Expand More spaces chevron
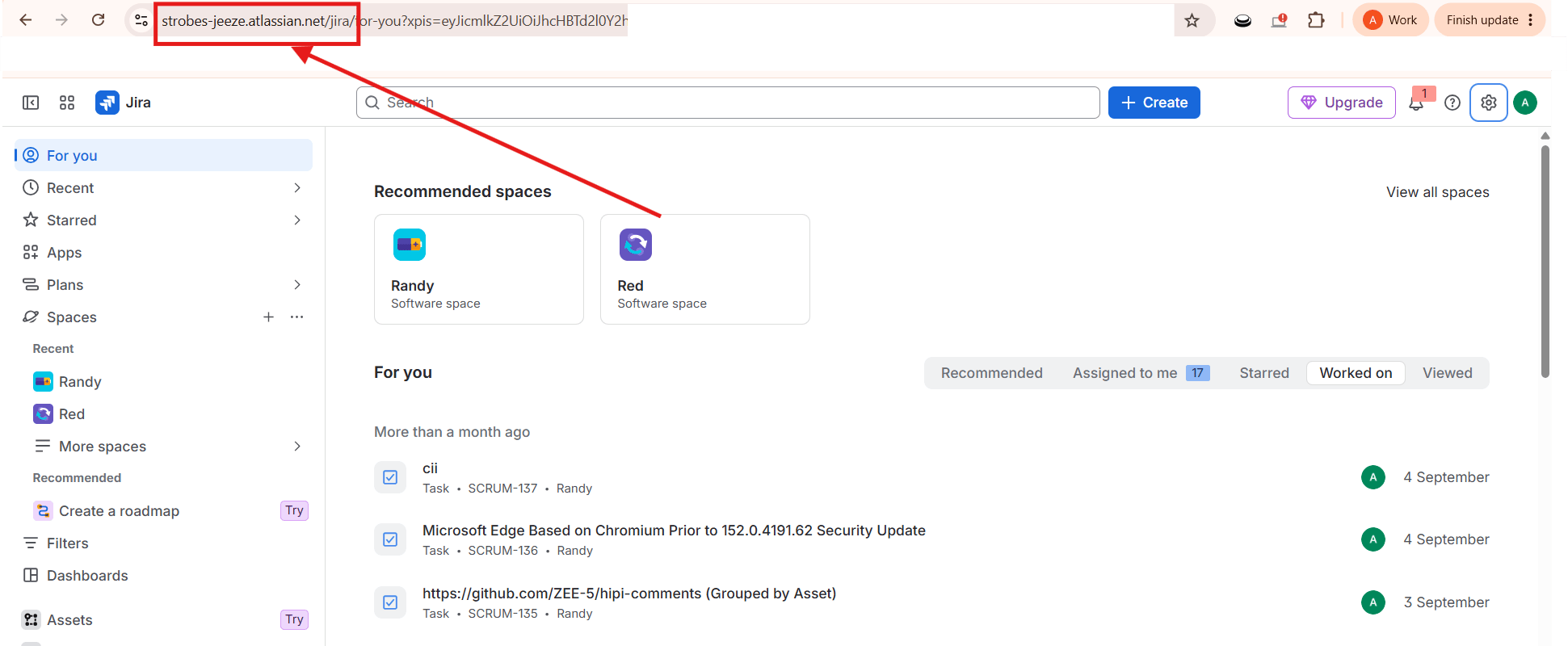 click(x=297, y=447)
